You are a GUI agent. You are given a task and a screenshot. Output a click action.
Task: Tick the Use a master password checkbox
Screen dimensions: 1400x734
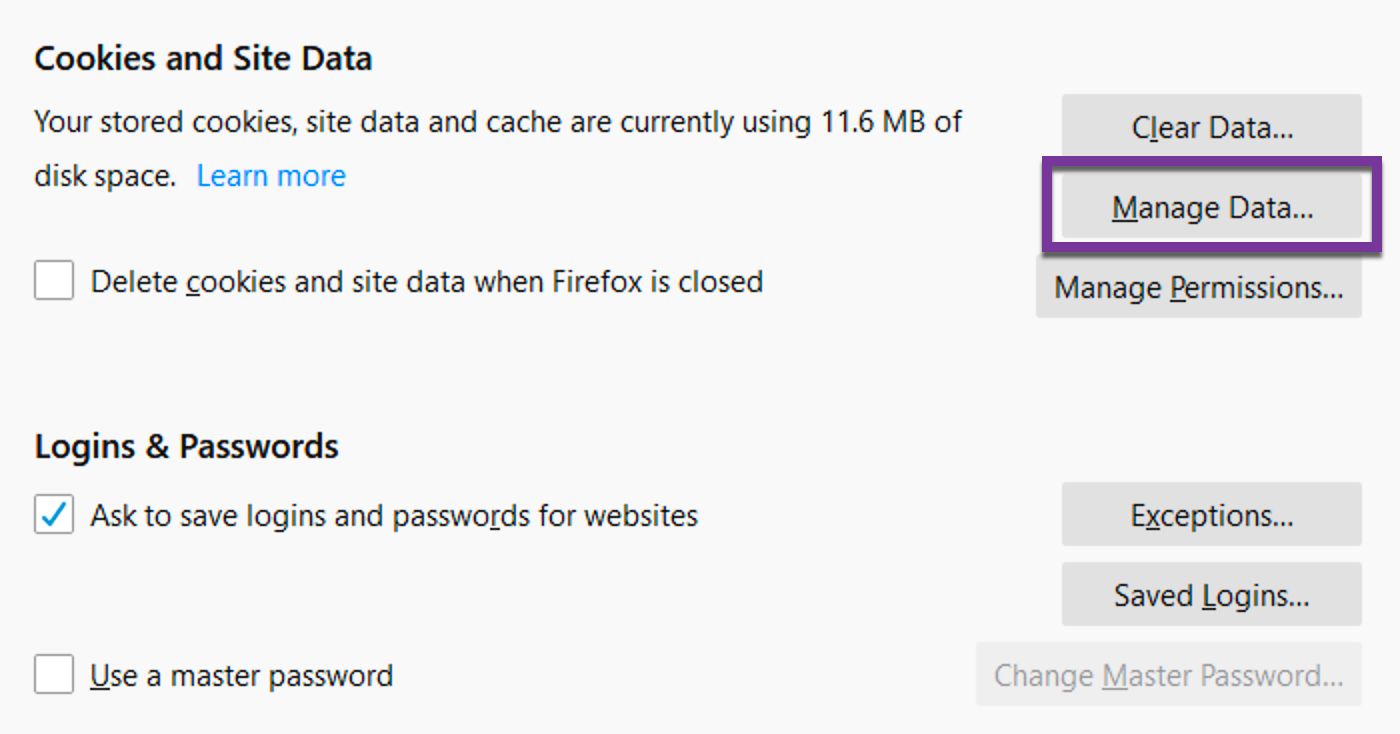(54, 676)
